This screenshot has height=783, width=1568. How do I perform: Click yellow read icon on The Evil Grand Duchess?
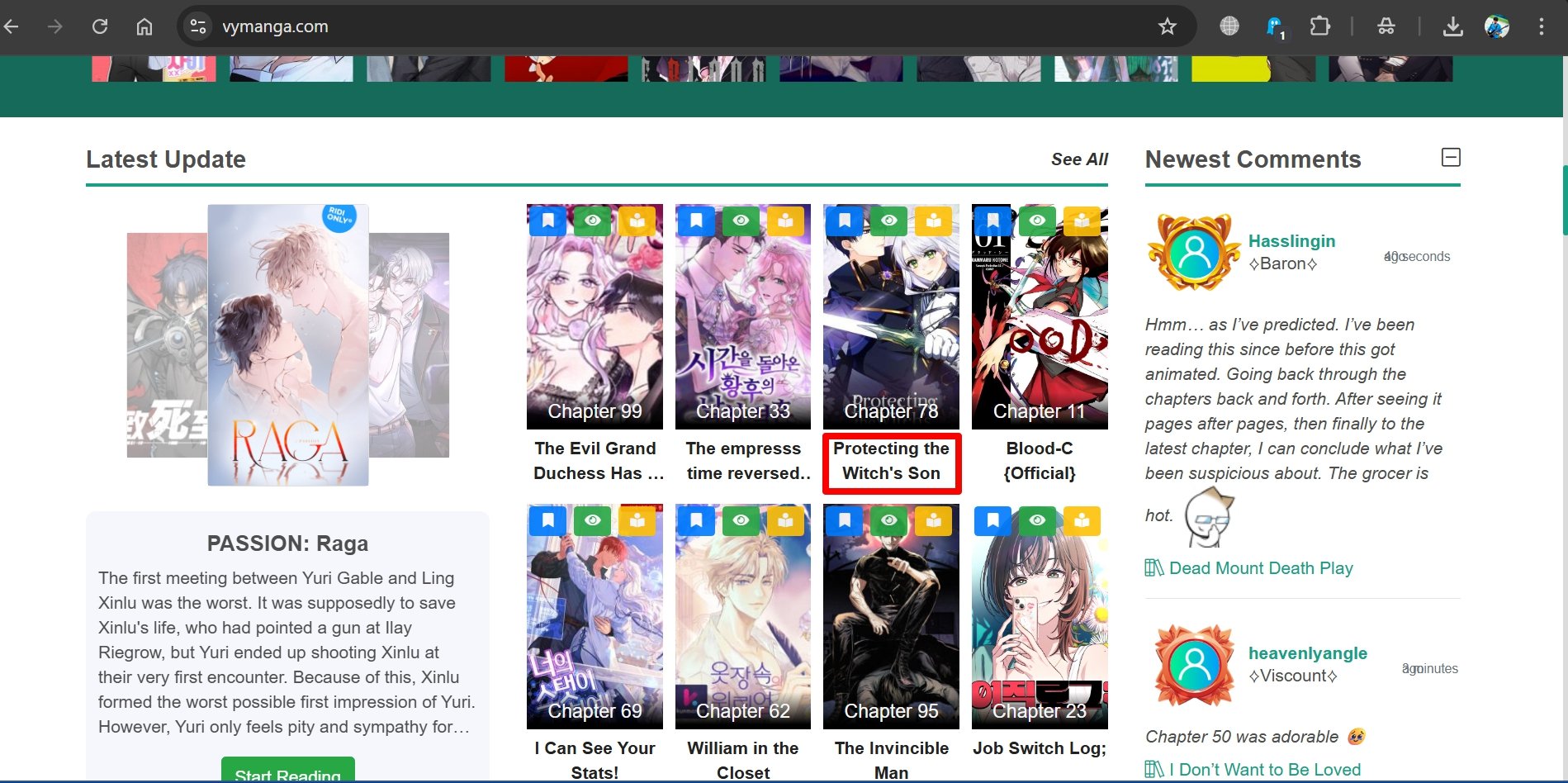tap(637, 221)
